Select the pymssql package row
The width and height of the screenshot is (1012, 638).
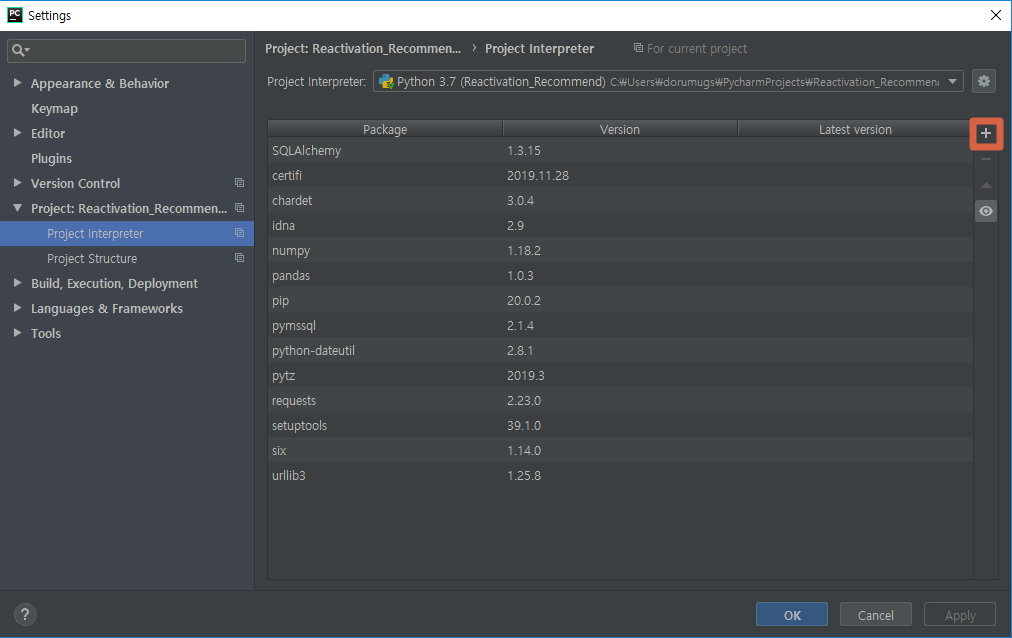point(620,325)
